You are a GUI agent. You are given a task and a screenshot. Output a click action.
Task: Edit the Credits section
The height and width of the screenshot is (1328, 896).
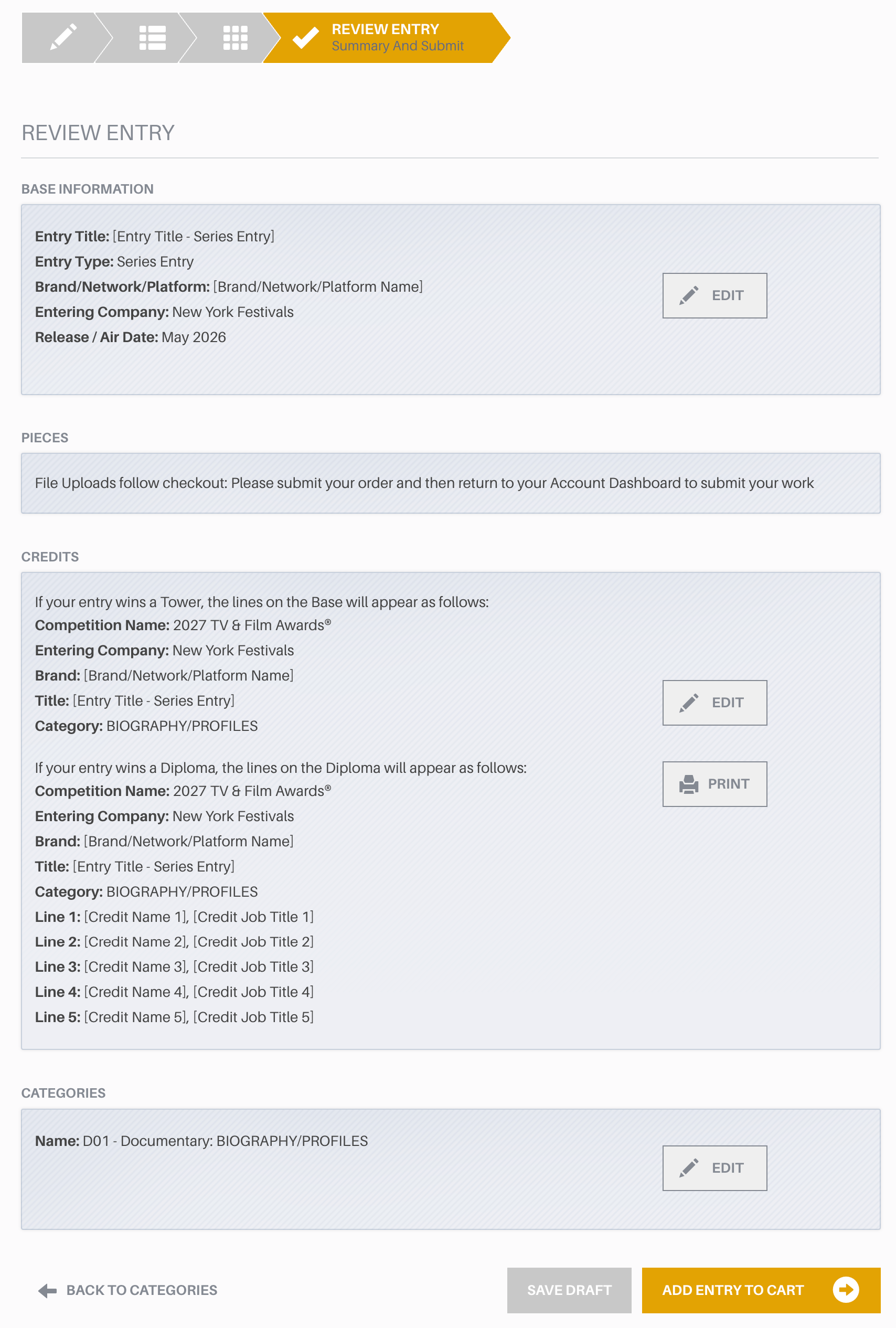pos(714,703)
